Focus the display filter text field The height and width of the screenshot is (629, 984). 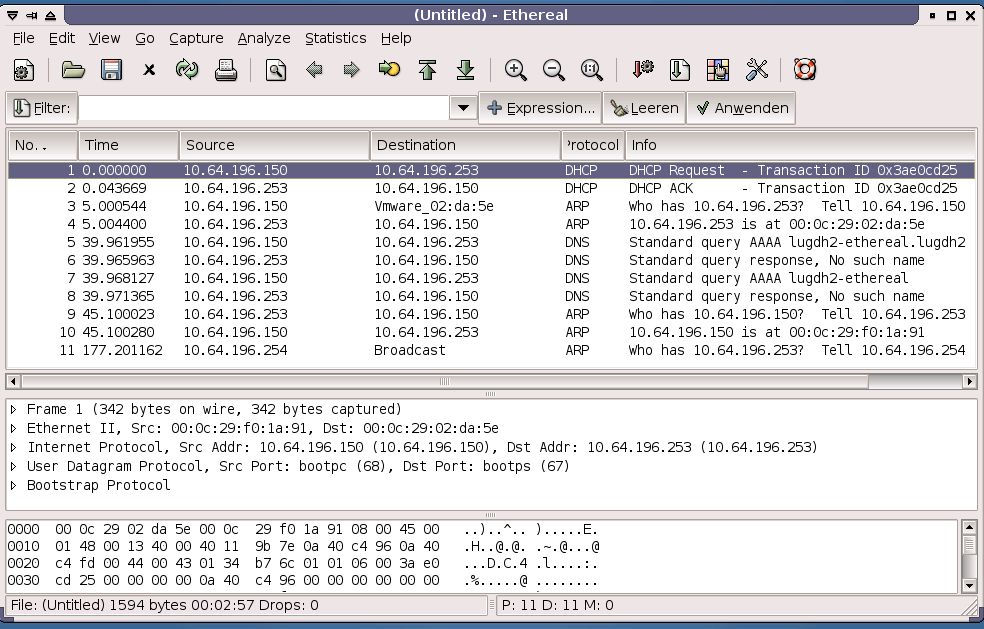[264, 108]
